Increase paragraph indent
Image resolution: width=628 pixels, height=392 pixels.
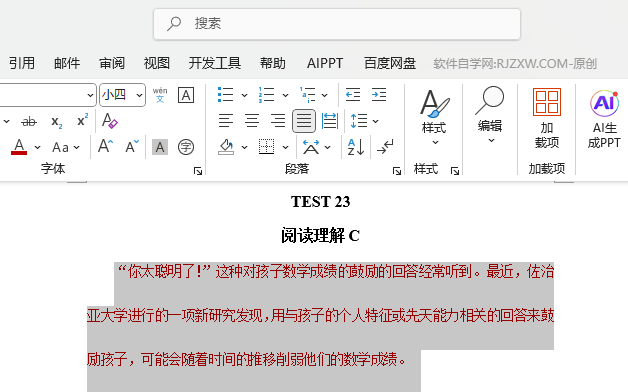coord(379,95)
